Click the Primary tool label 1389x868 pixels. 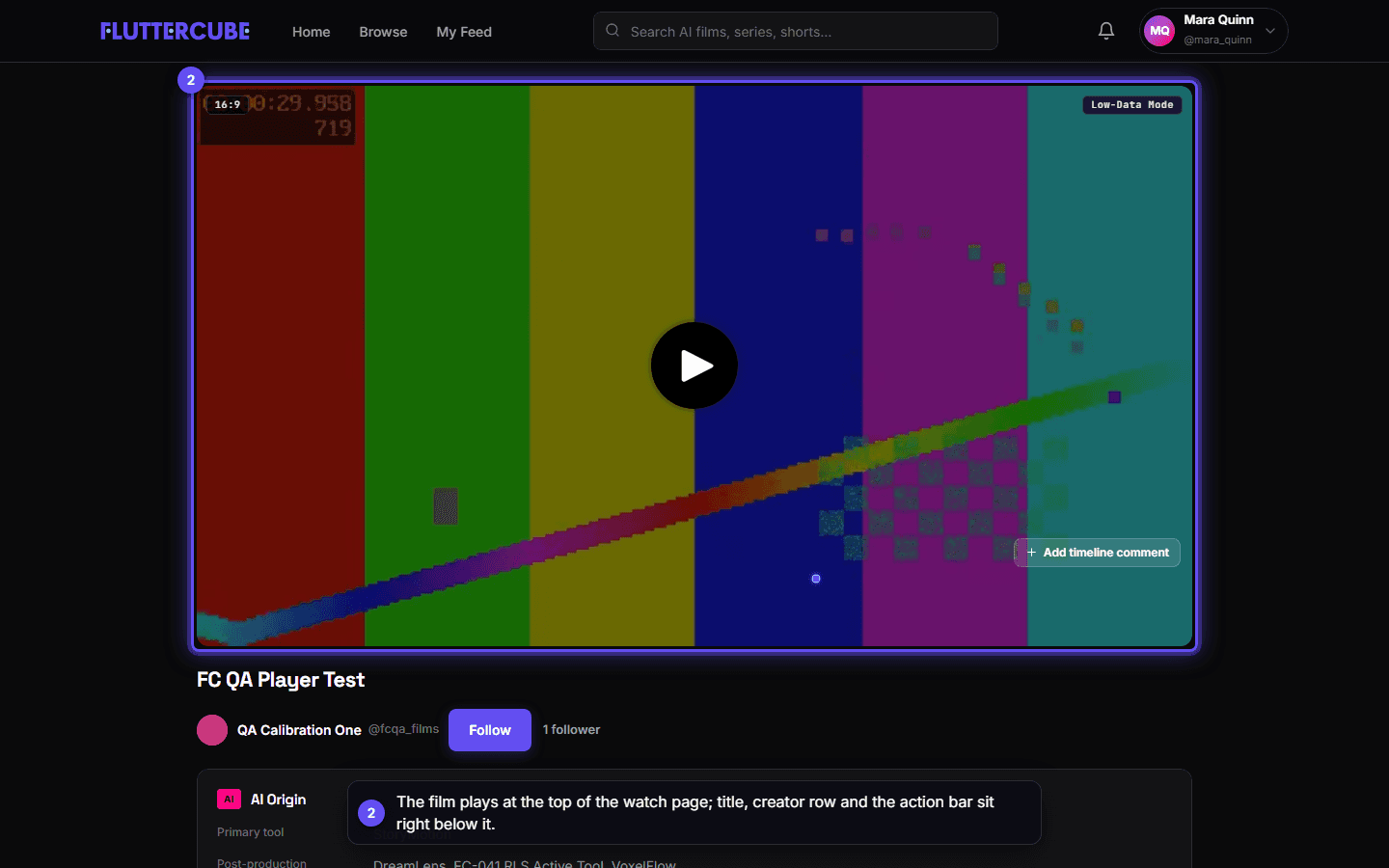tap(251, 832)
